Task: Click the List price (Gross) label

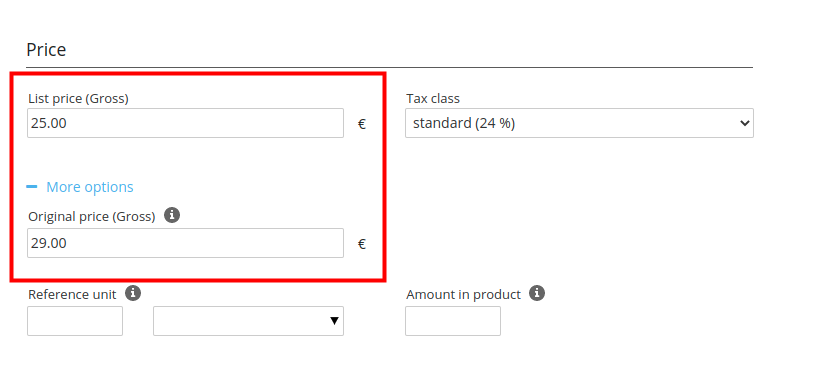Action: [x=78, y=99]
